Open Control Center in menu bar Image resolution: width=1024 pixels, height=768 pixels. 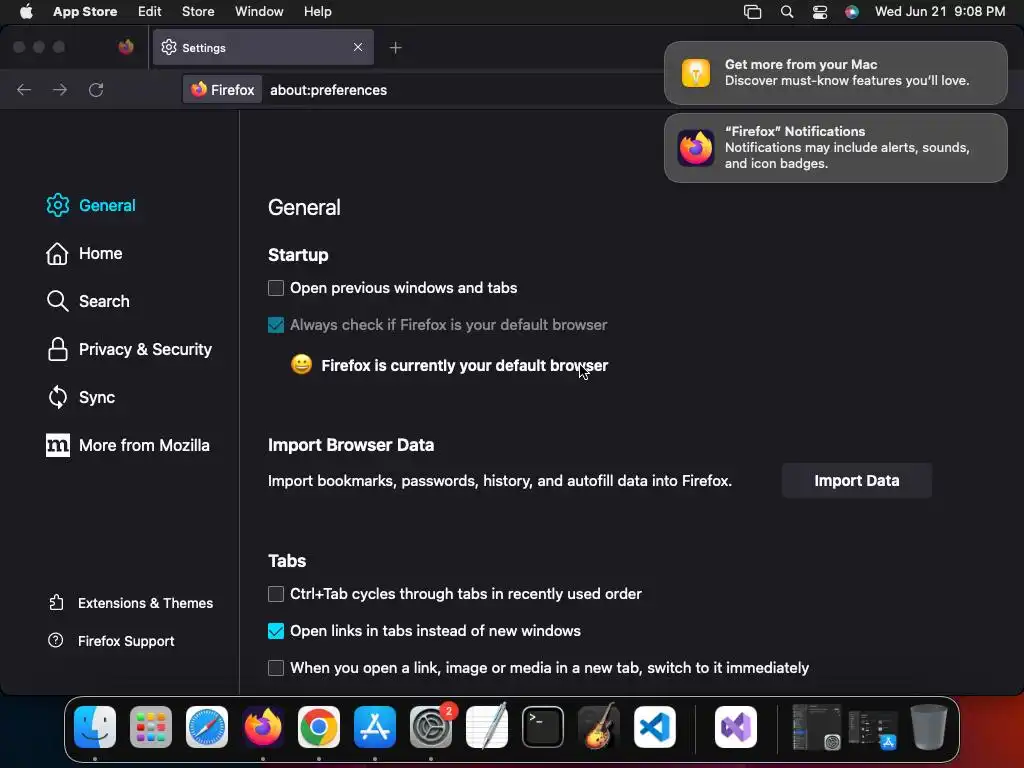(820, 12)
